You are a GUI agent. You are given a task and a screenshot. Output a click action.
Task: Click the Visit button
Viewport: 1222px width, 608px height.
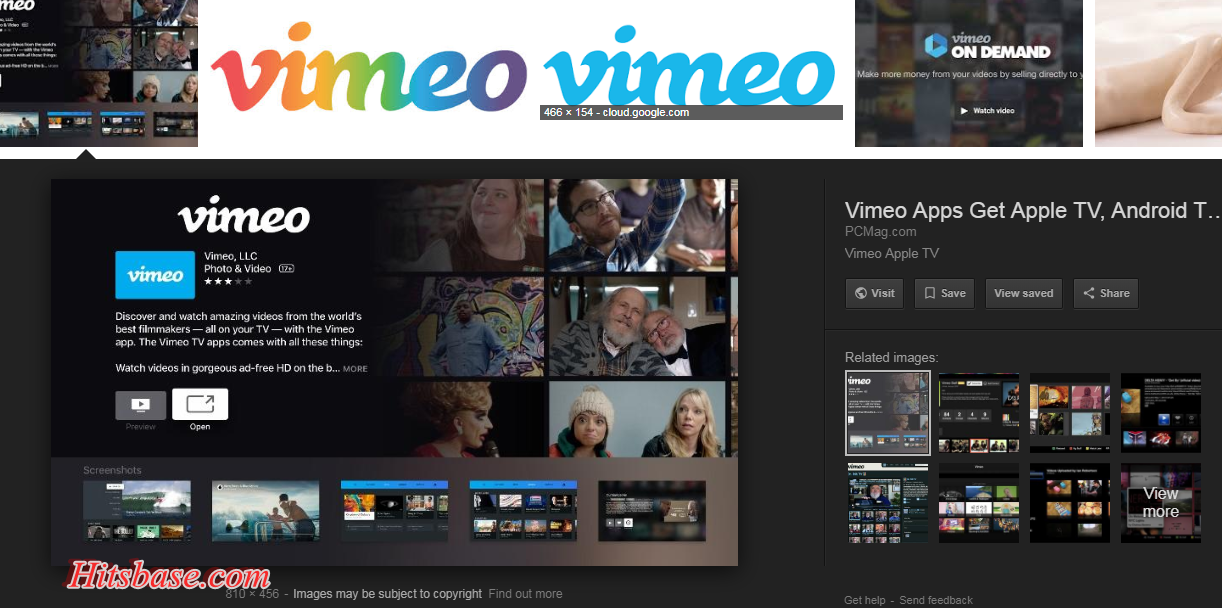874,293
